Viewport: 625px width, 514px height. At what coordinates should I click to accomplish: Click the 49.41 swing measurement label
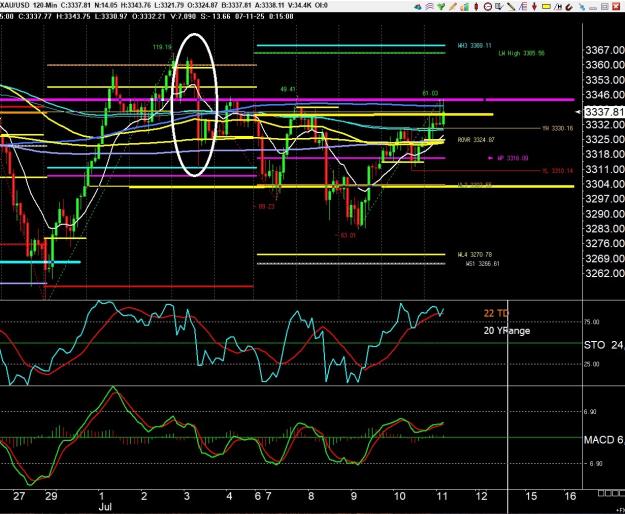[x=288, y=90]
